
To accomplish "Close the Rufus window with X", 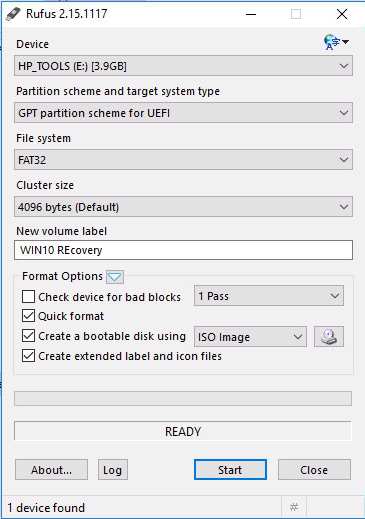I will [x=342, y=14].
